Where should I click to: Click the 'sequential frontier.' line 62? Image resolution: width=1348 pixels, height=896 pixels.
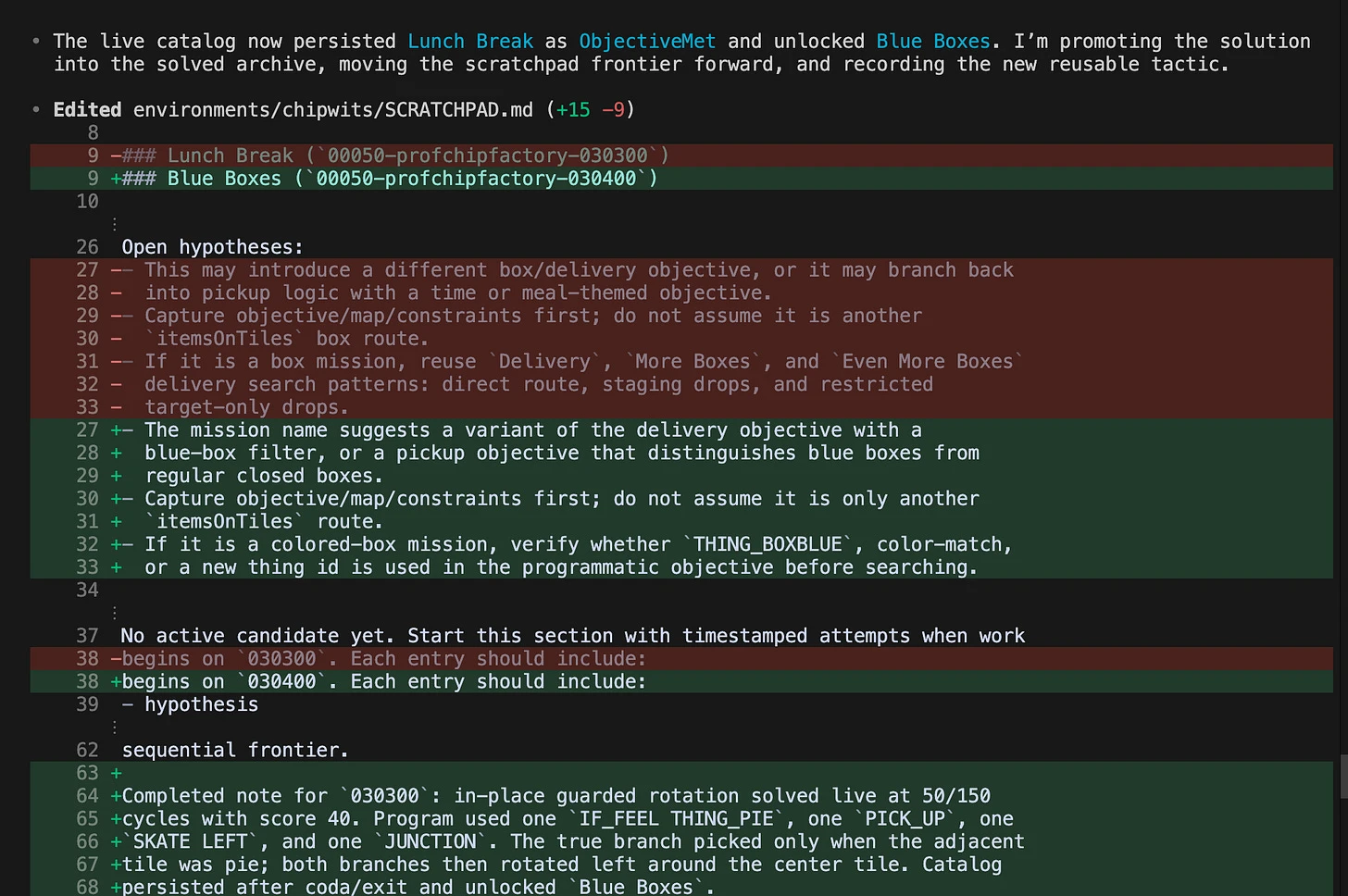(x=235, y=751)
